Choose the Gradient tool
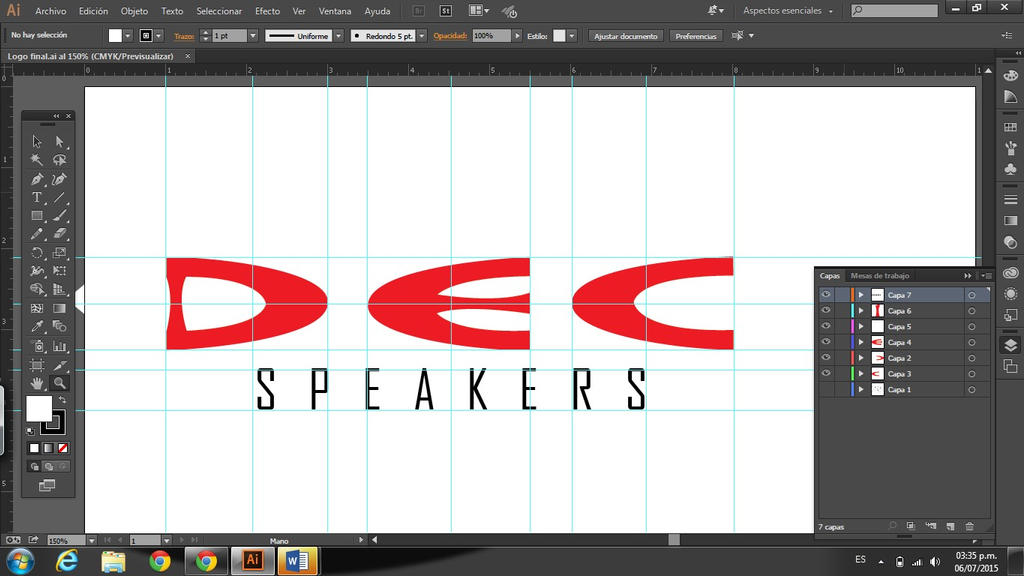The width and height of the screenshot is (1024, 576). (59, 308)
